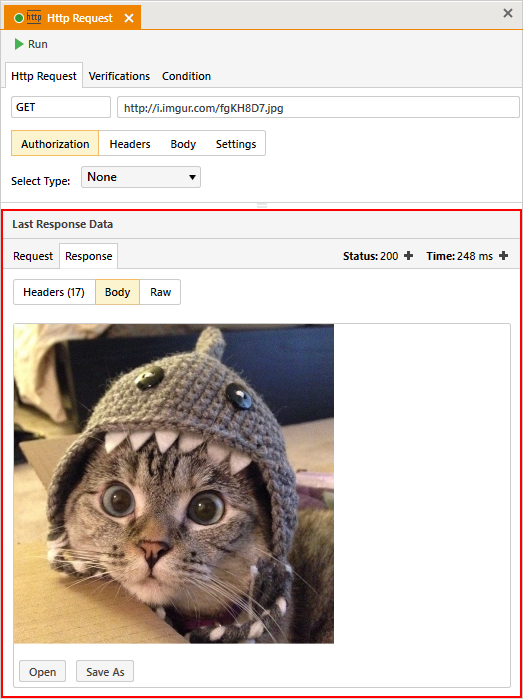Click the http icon on the orange tab
Screen dimensions: 523x699
[x=34, y=17]
